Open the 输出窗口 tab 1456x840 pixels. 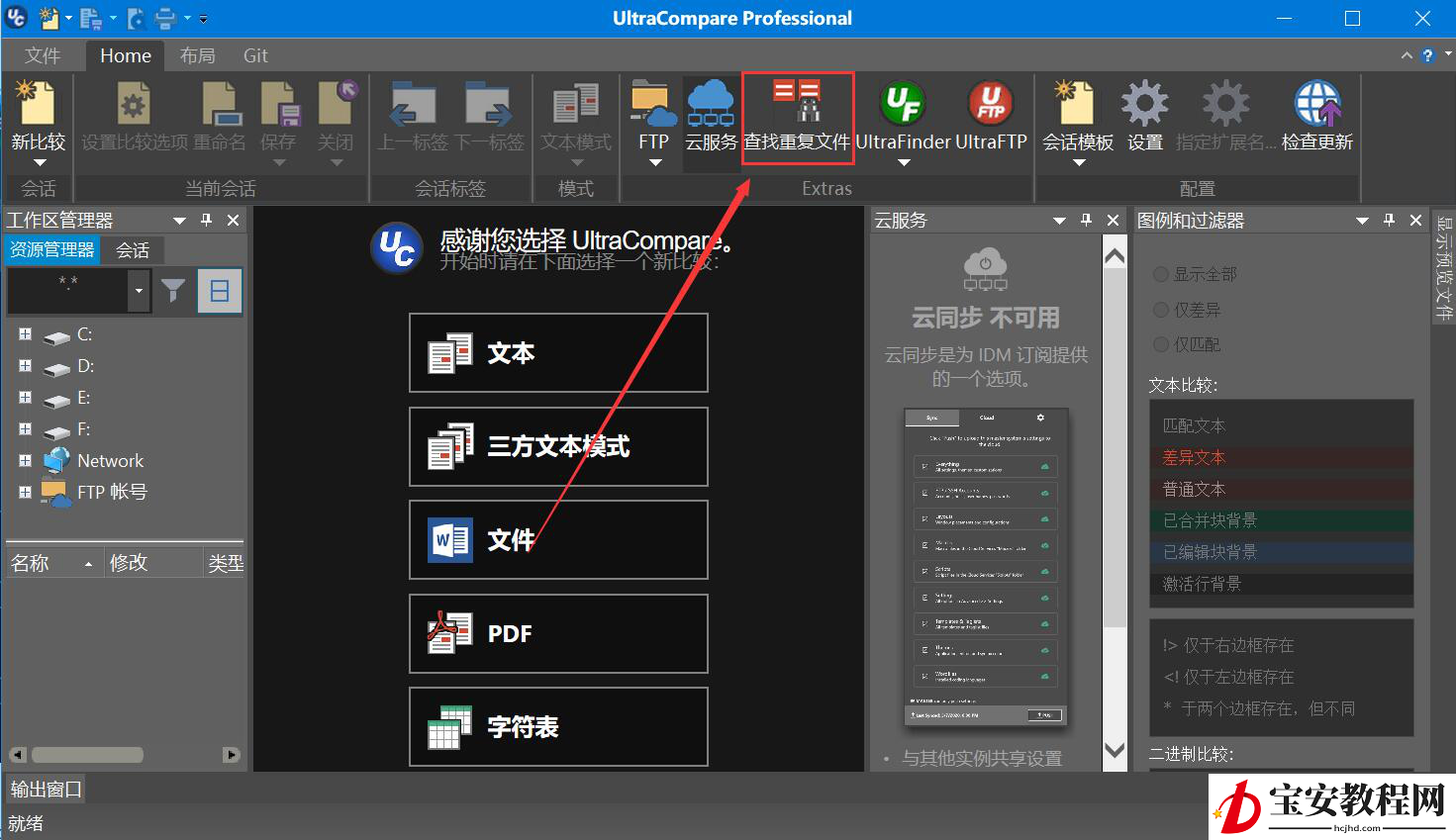pyautogui.click(x=46, y=789)
